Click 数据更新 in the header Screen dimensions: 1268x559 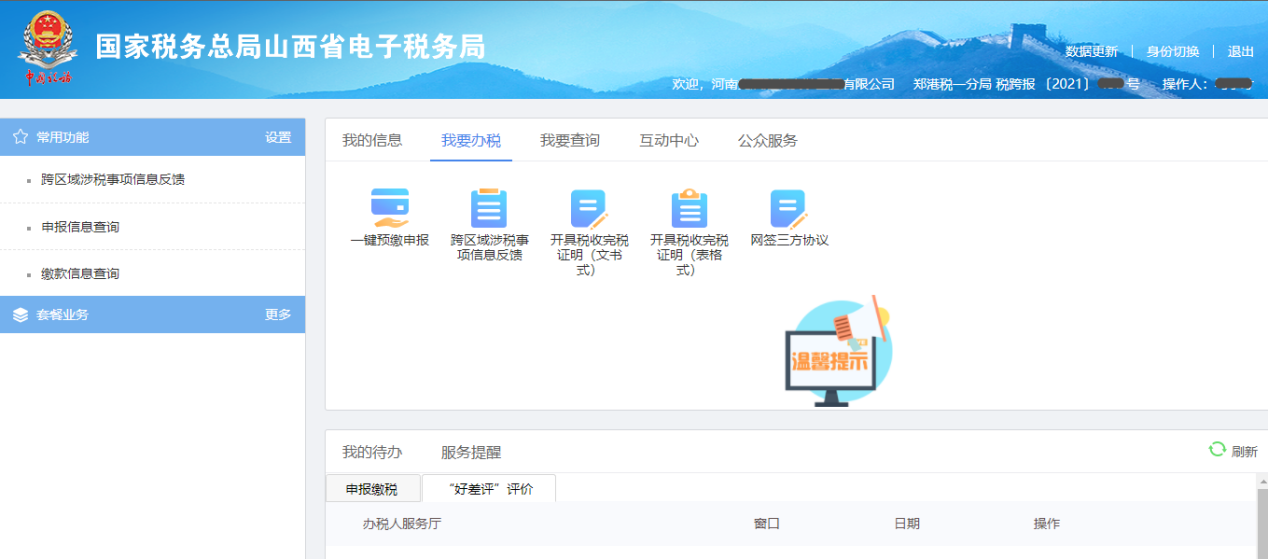pos(1092,52)
